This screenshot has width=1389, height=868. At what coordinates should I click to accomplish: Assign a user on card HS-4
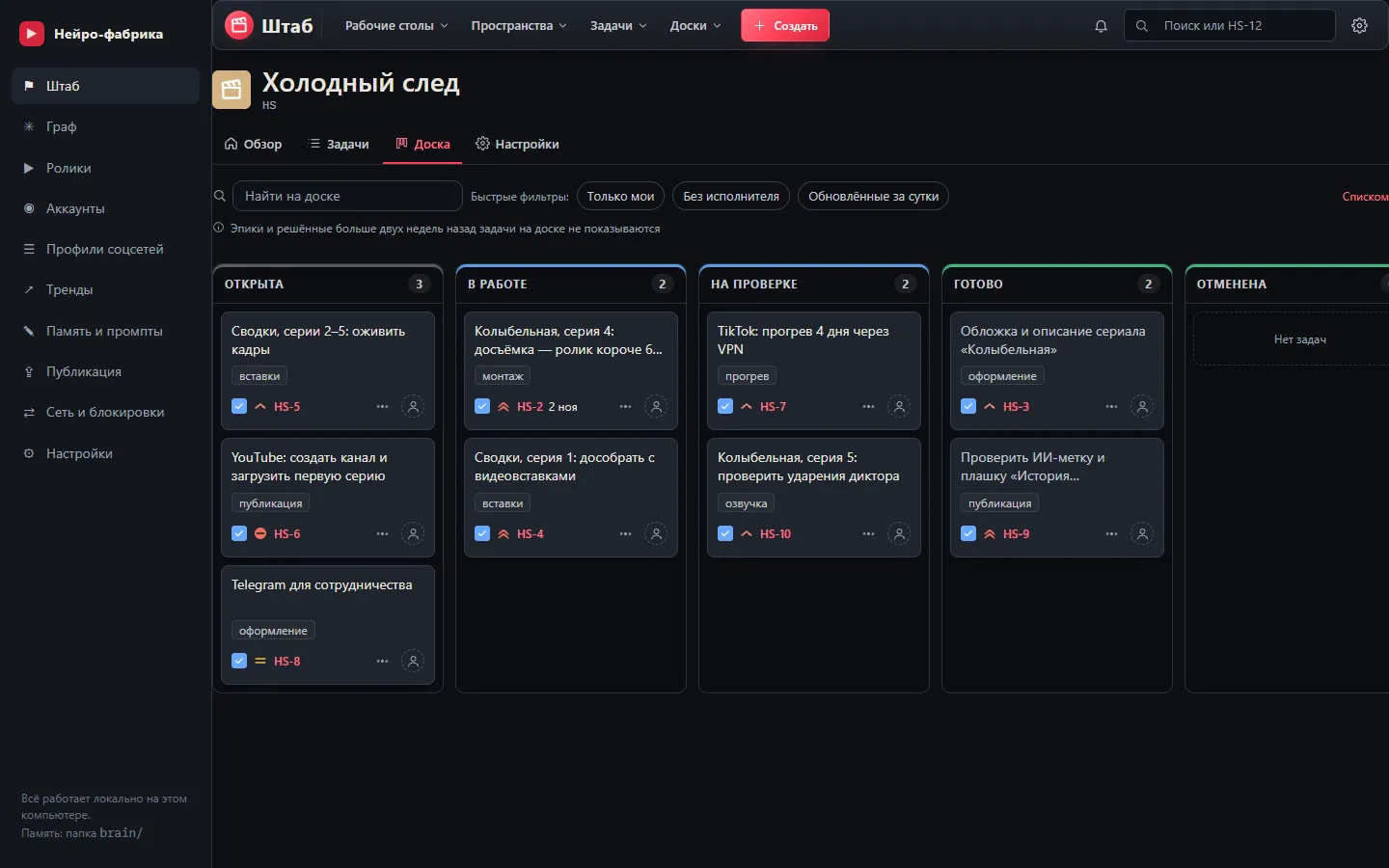coord(656,534)
